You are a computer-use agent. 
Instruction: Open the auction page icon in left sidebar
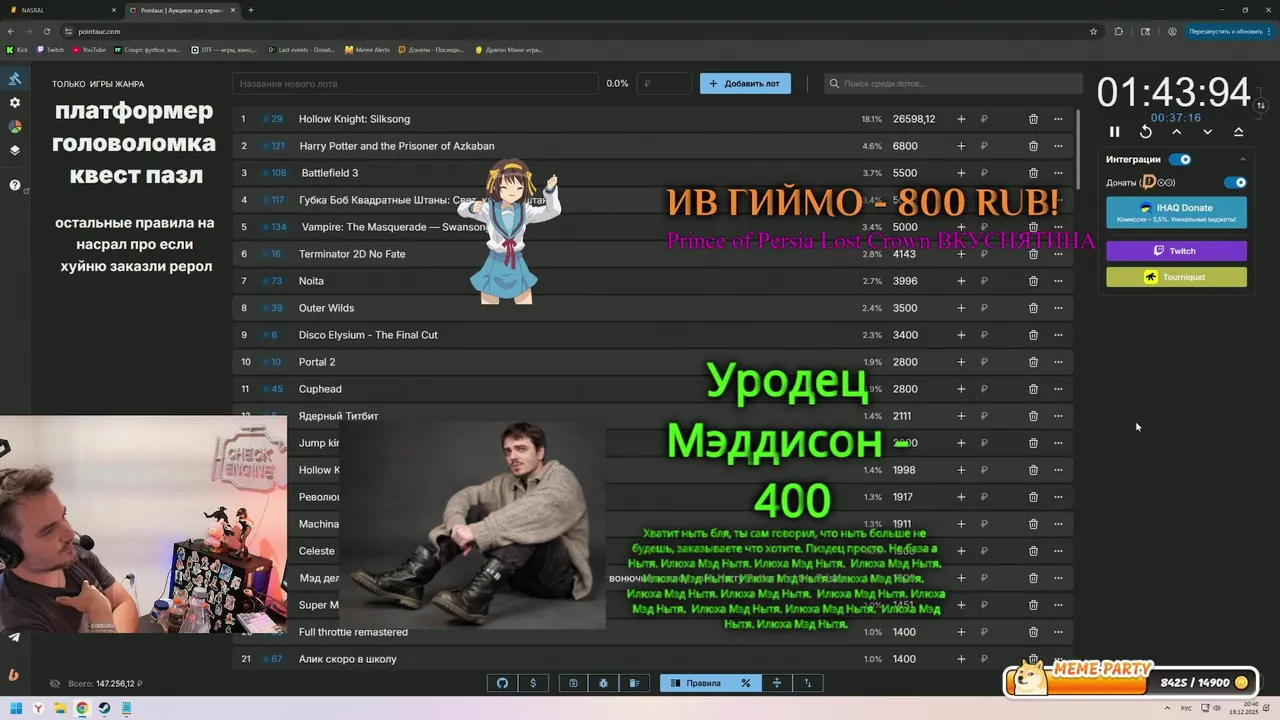15,79
